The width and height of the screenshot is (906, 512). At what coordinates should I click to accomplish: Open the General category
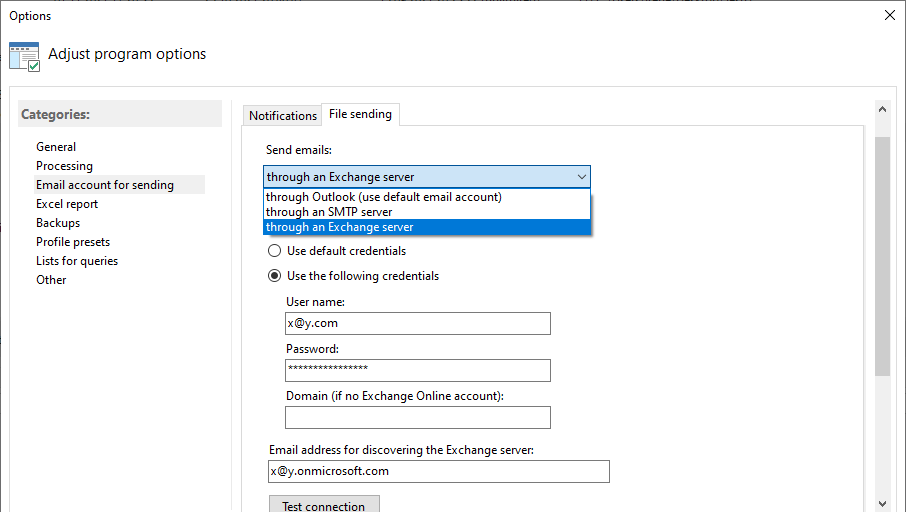pyautogui.click(x=56, y=147)
